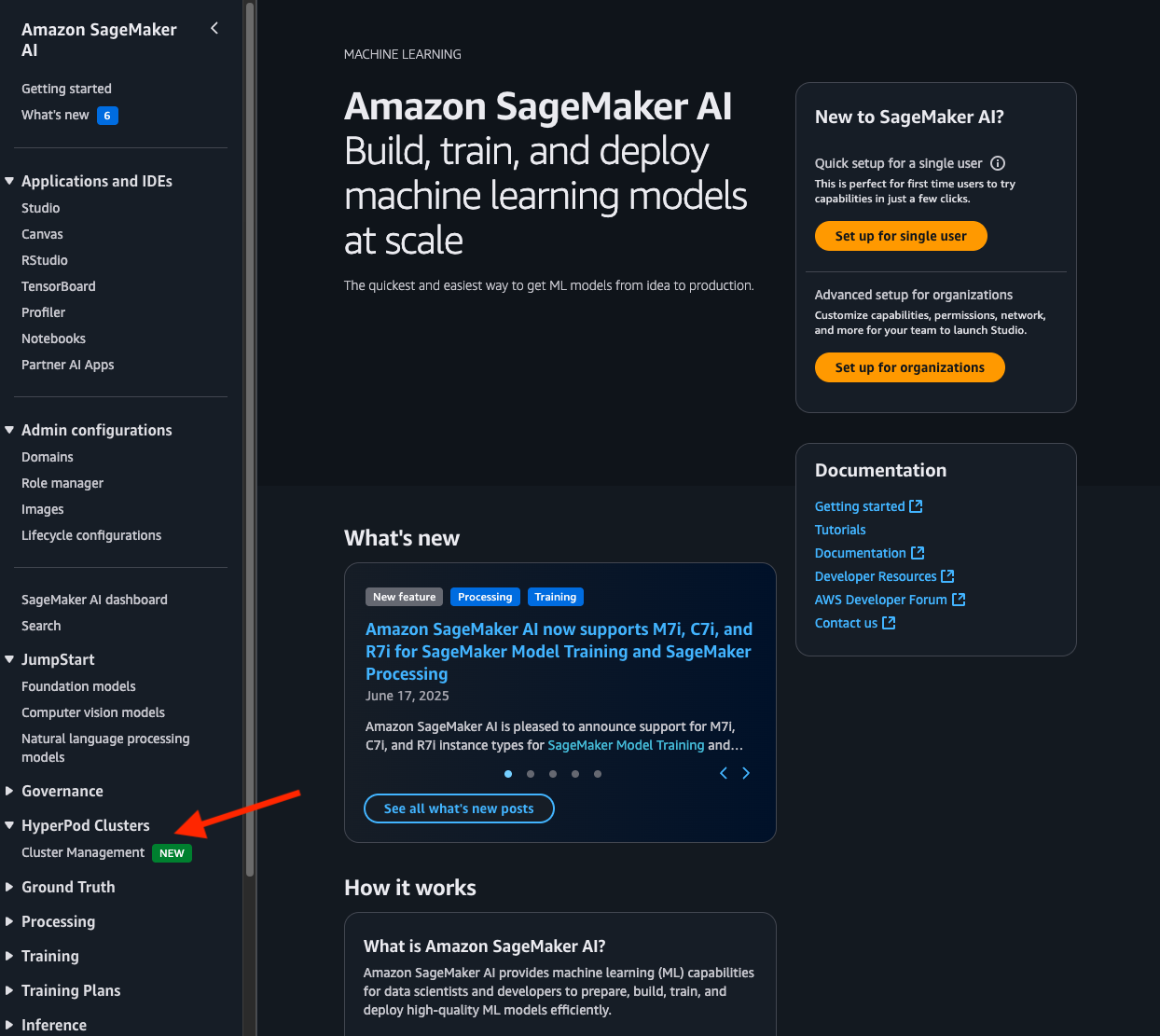Expand the Ground Truth section
Viewport: 1160px width, 1036px height.
(10, 887)
